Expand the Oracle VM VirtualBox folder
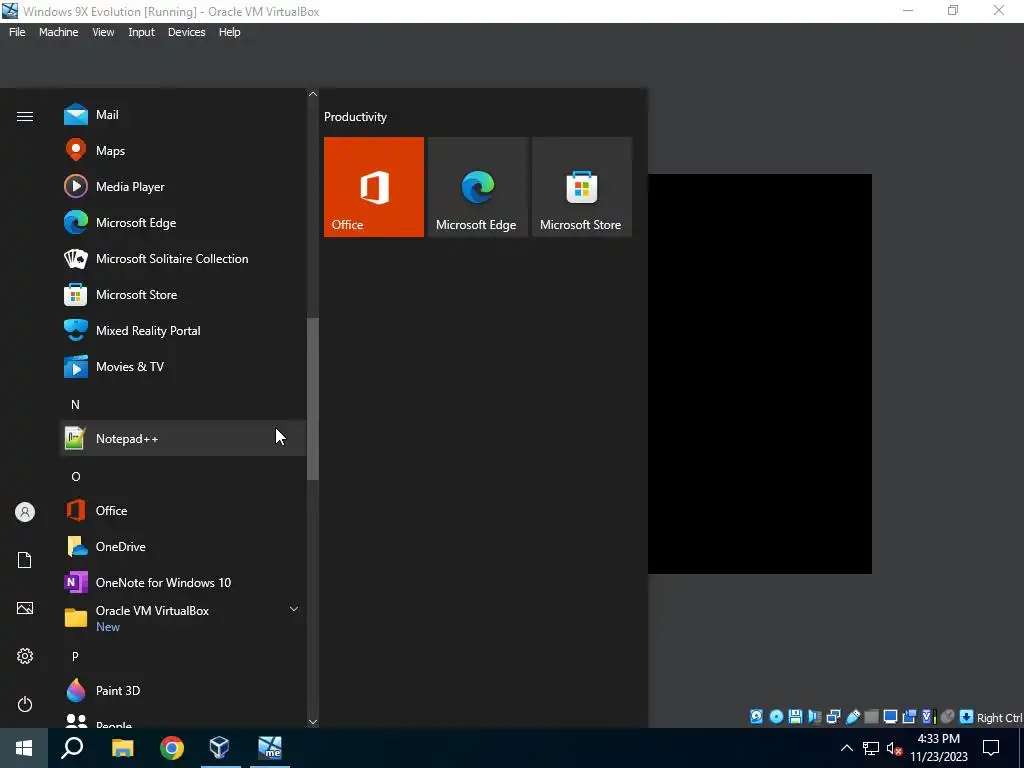The image size is (1024, 768). click(x=183, y=618)
